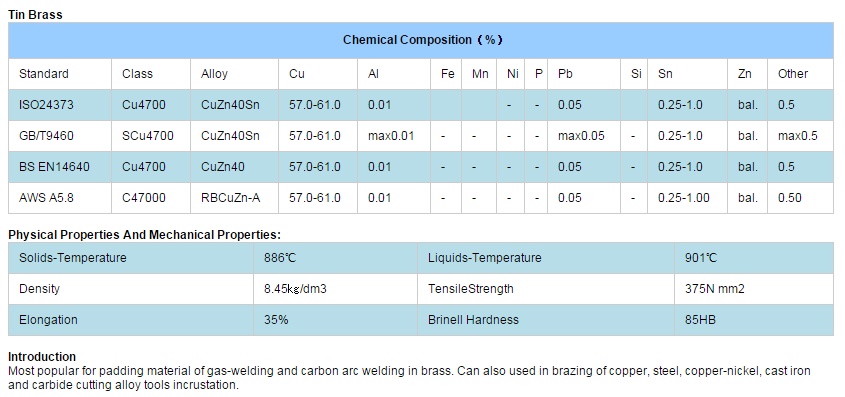Click the max0.05 Pb value

[581, 136]
